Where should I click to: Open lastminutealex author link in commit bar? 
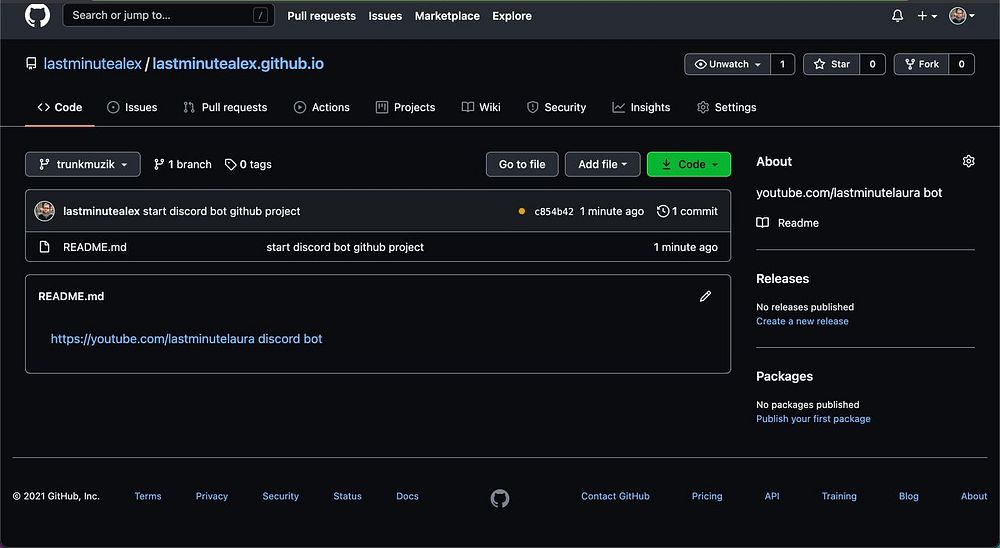coord(101,211)
